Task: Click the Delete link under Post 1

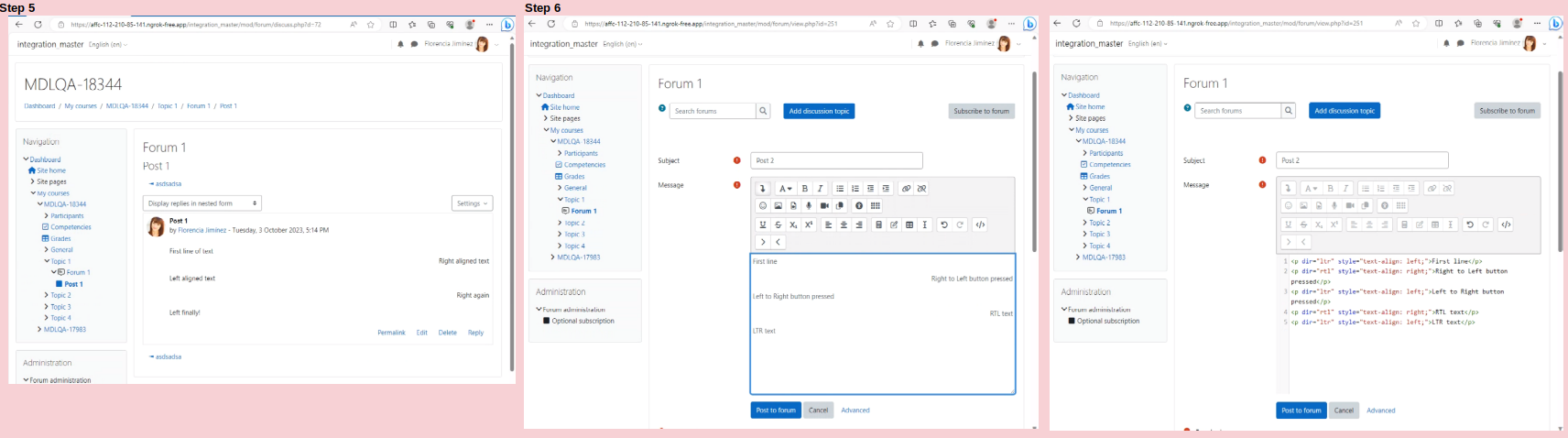Action: tap(447, 333)
